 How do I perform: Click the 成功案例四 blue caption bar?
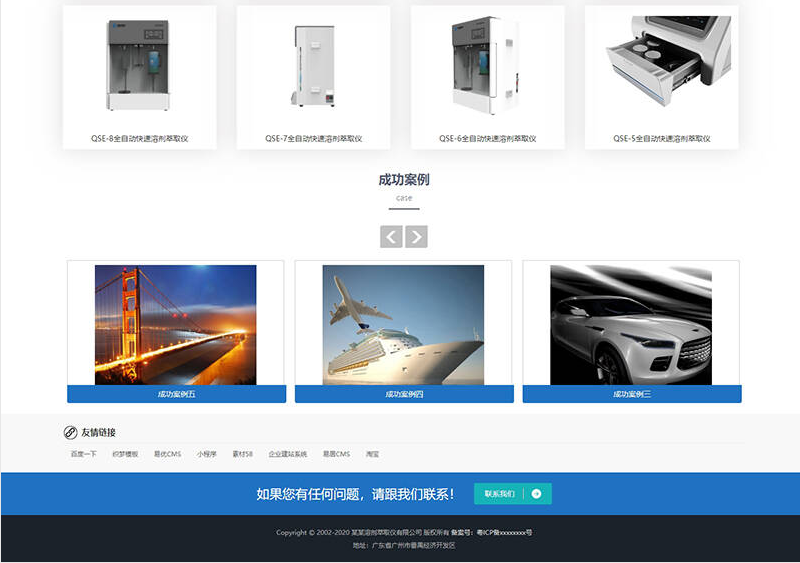(404, 395)
